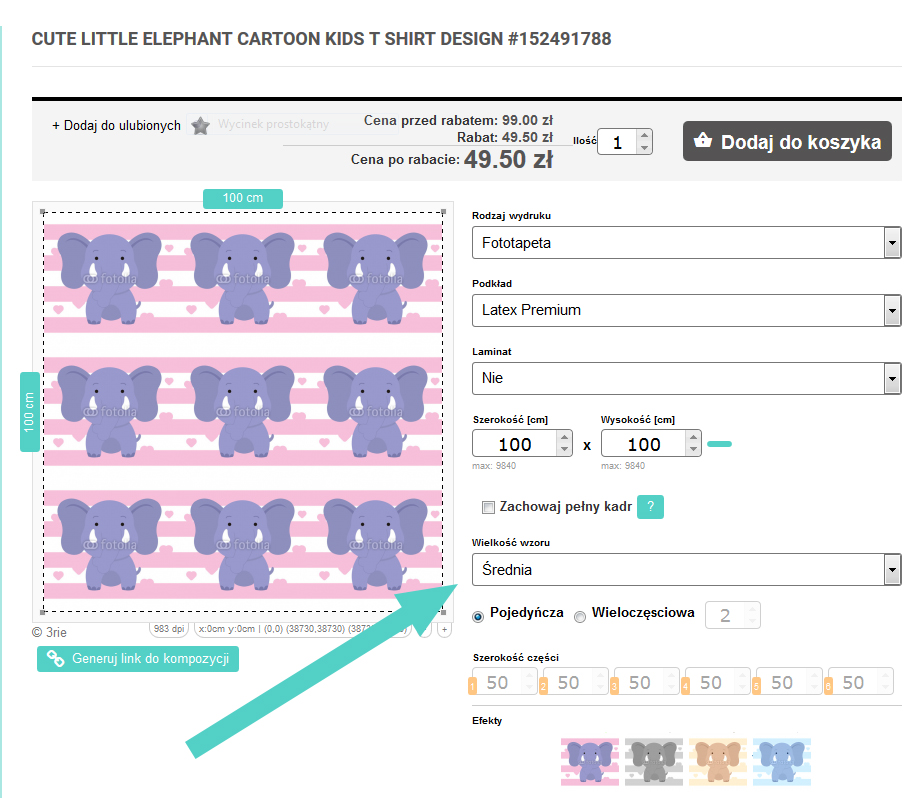Click the vertical 100 cm height label

point(30,412)
